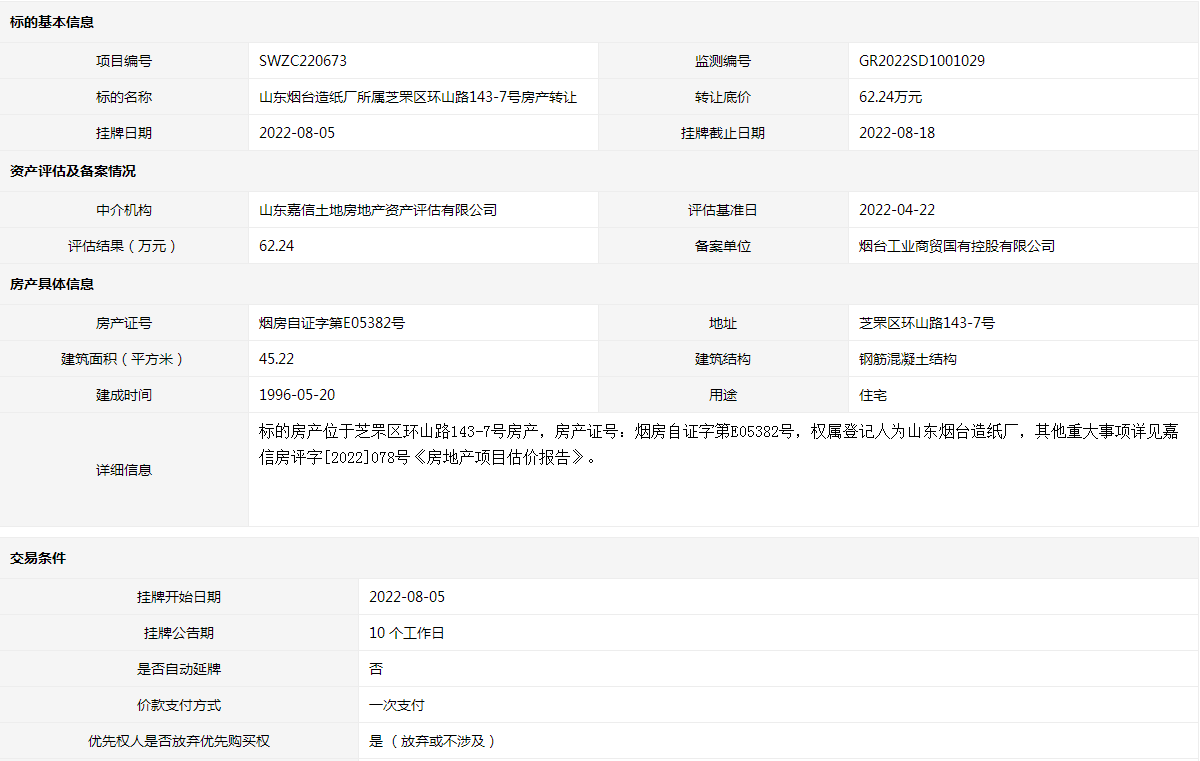1200x761 pixels.
Task: Click the 资产评估及备案情况 section header
Action: (73, 171)
